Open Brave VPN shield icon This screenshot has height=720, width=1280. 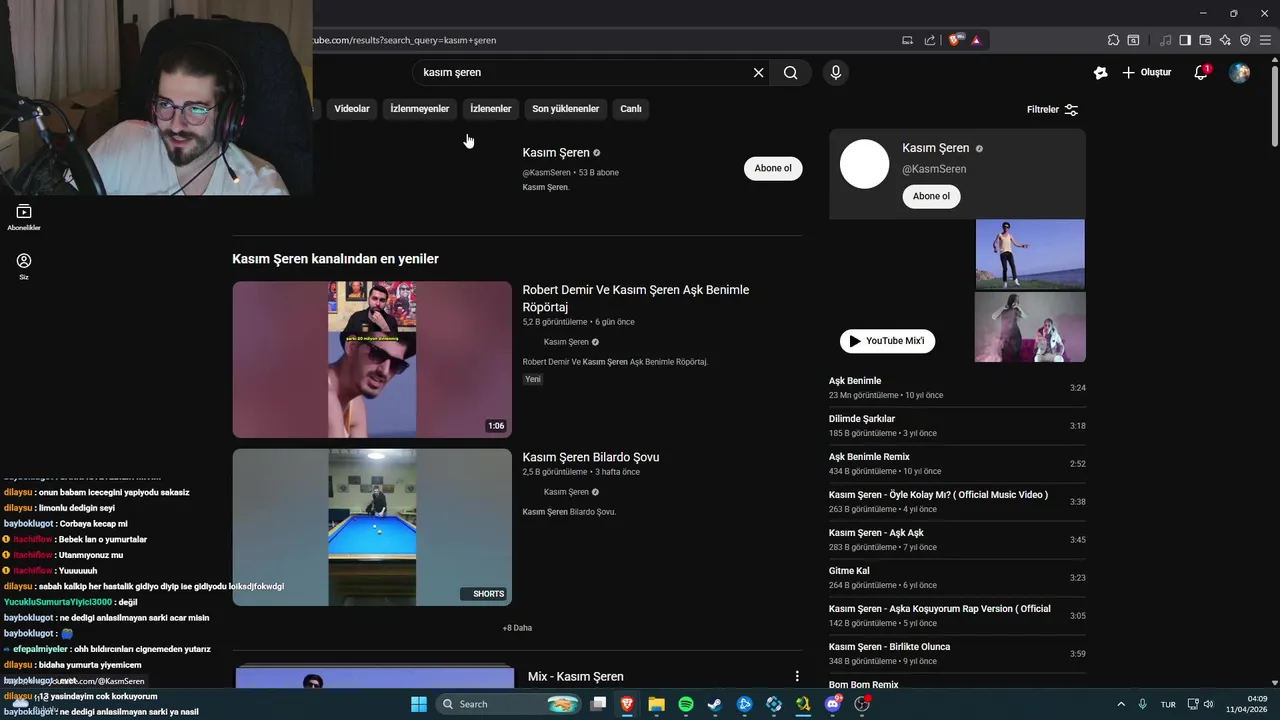[1245, 40]
